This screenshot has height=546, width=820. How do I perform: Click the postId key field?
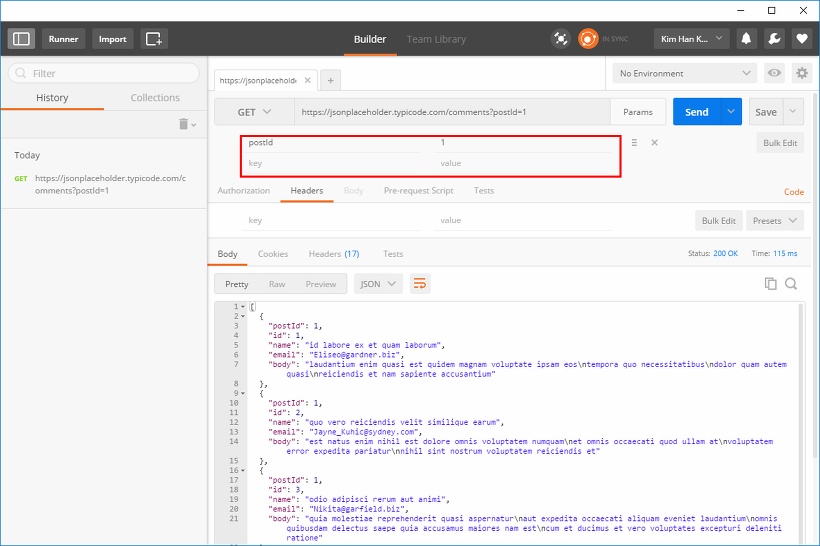pyautogui.click(x=333, y=142)
